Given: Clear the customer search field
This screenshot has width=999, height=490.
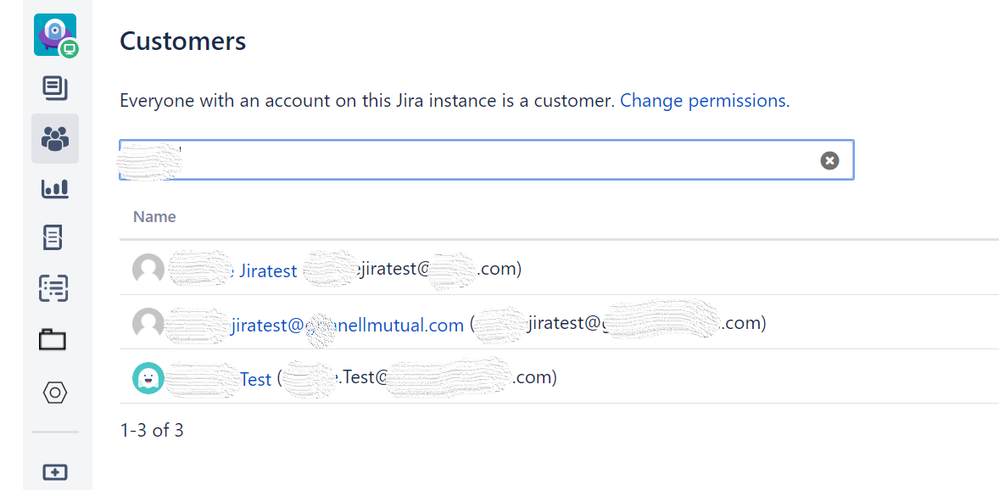Looking at the screenshot, I should coord(829,160).
